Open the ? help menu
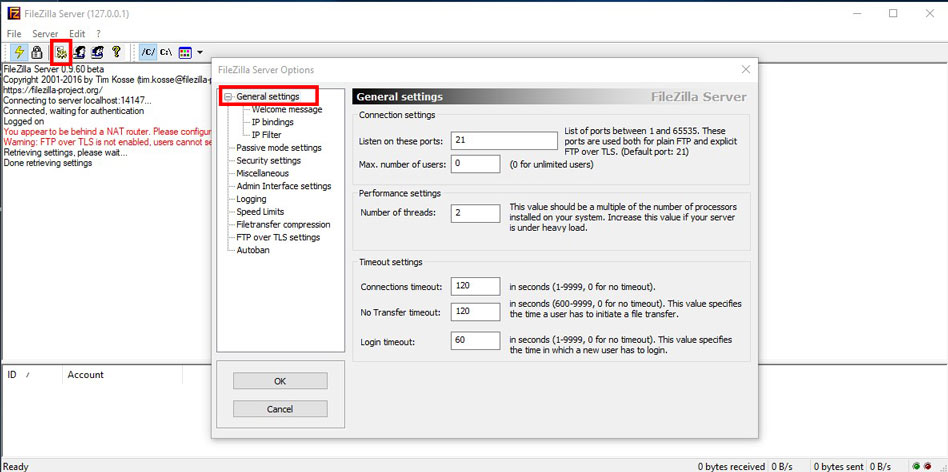Screen dimensions: 948x472 tap(99, 34)
